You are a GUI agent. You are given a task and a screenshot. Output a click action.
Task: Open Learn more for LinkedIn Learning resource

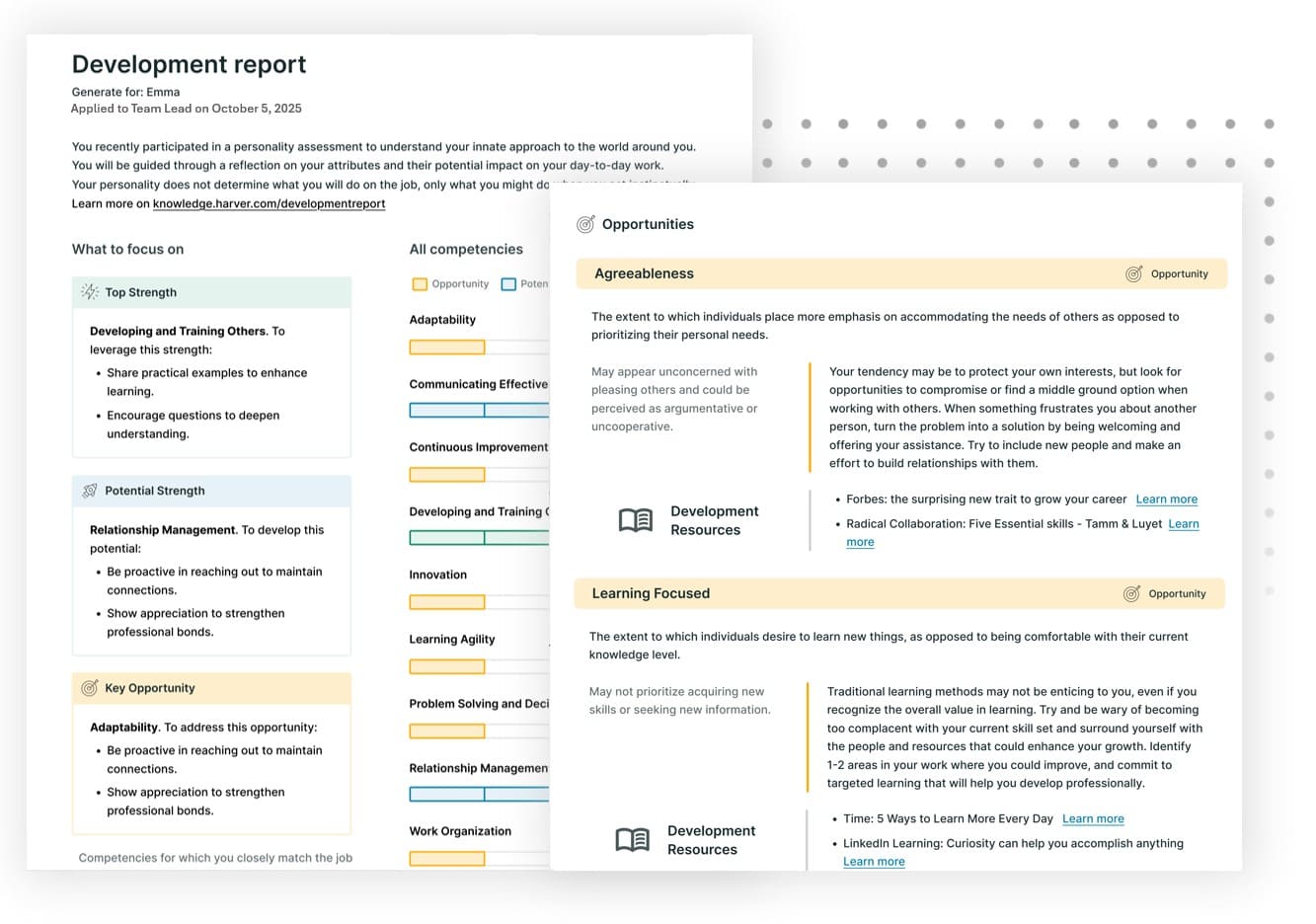pyautogui.click(x=874, y=862)
